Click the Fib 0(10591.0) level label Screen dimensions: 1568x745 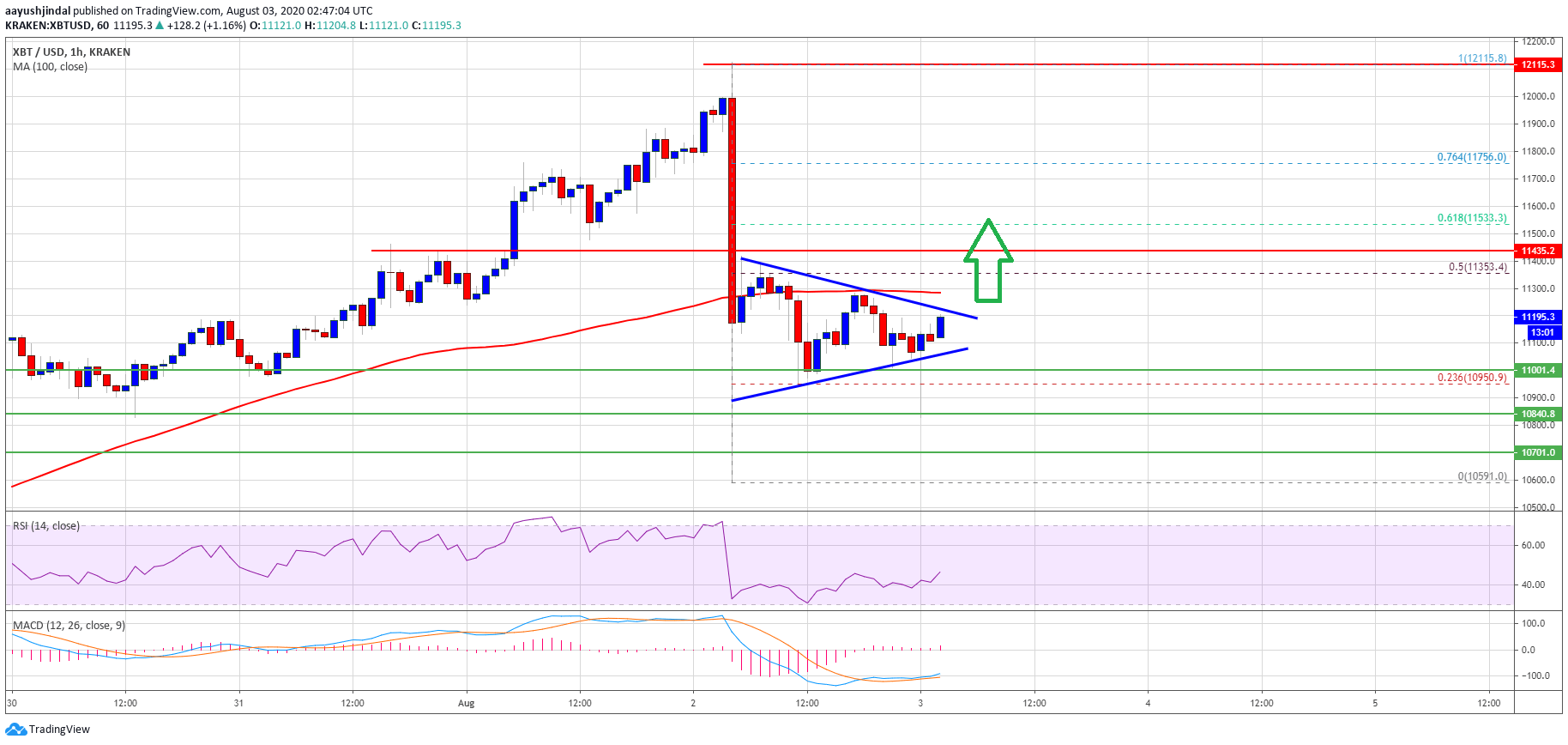coord(1482,476)
